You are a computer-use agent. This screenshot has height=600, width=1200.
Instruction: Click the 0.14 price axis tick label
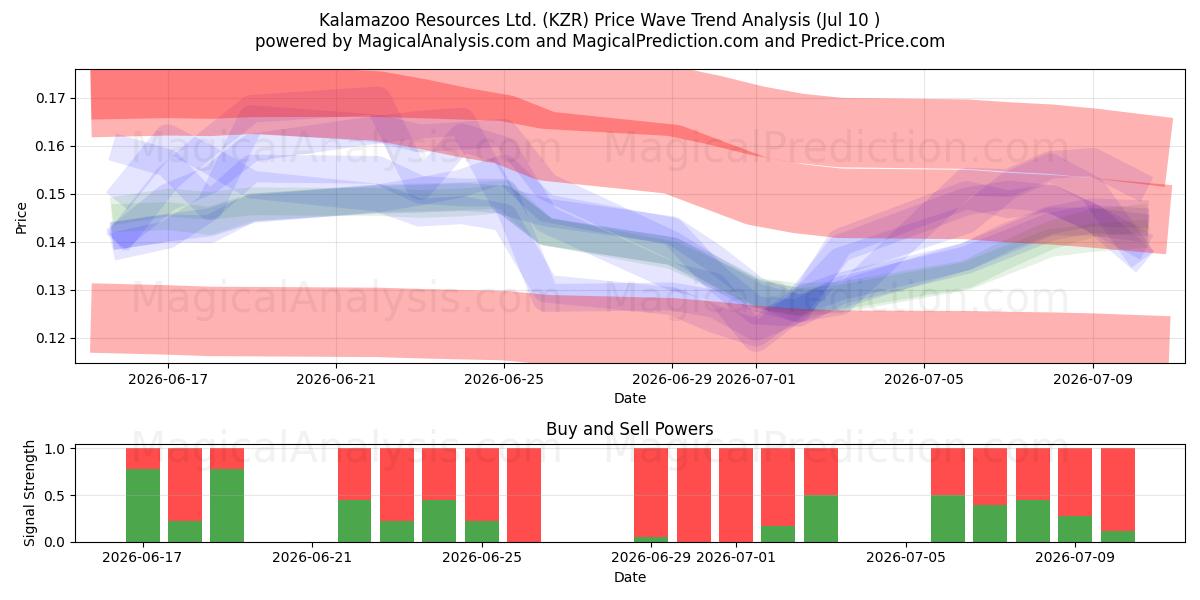click(x=51, y=242)
